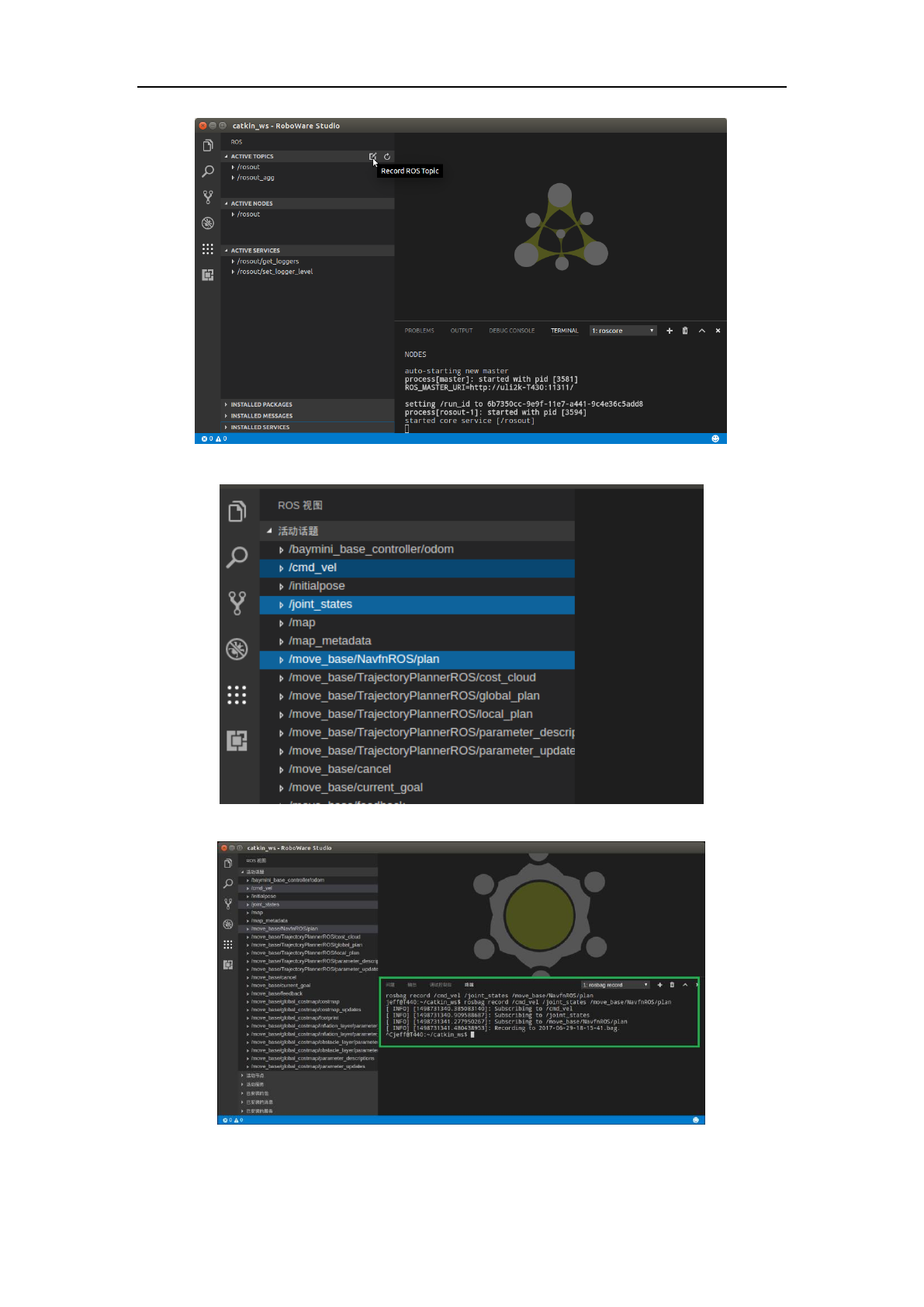Select /move_base/feedback in rosbag record window
Image resolution: width=924 pixels, height=1307 pixels.
coord(308,993)
